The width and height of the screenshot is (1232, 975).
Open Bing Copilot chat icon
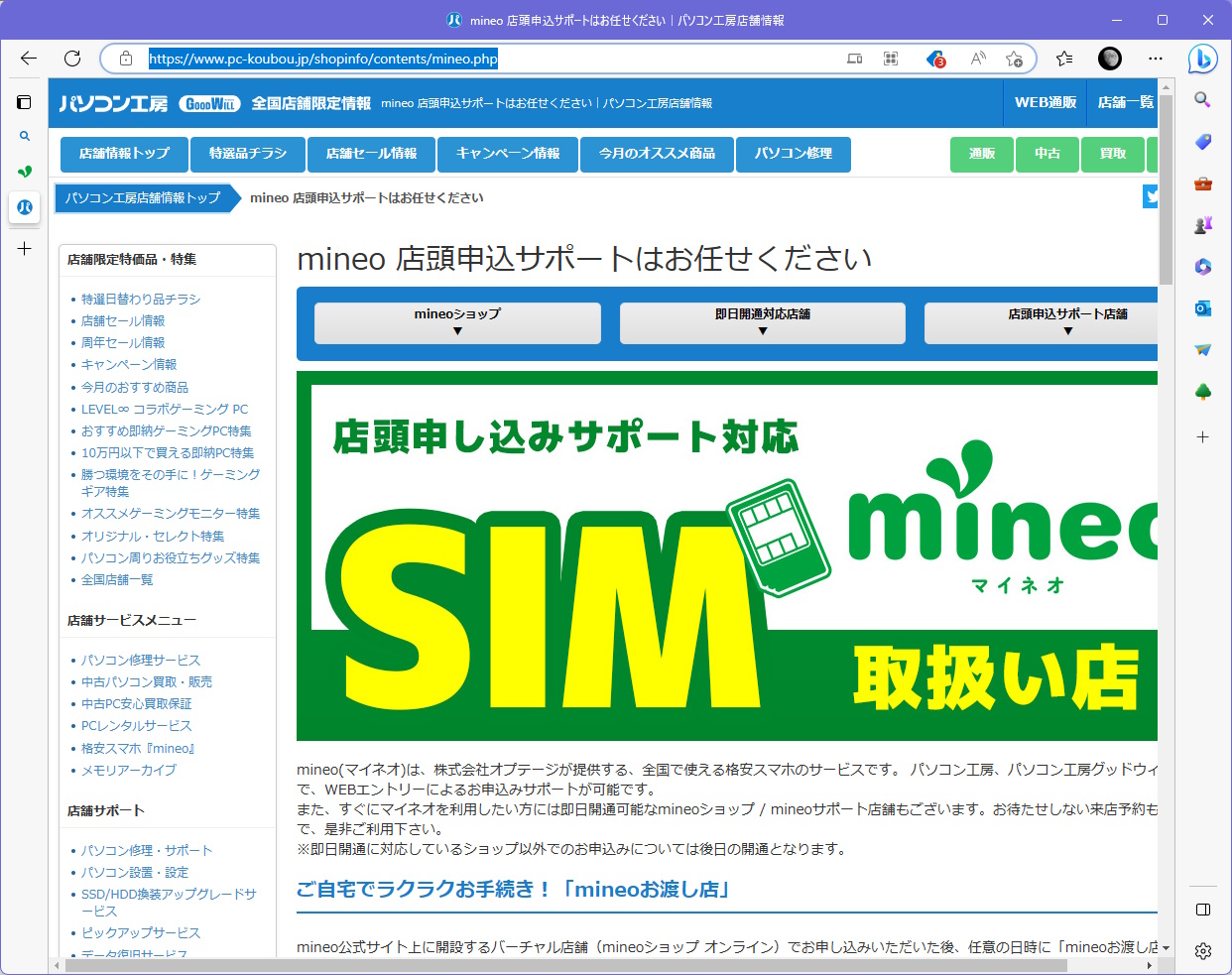(1202, 60)
